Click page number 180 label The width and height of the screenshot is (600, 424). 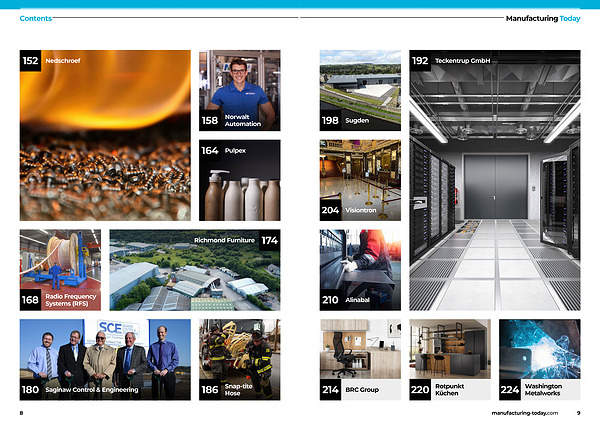pyautogui.click(x=31, y=390)
